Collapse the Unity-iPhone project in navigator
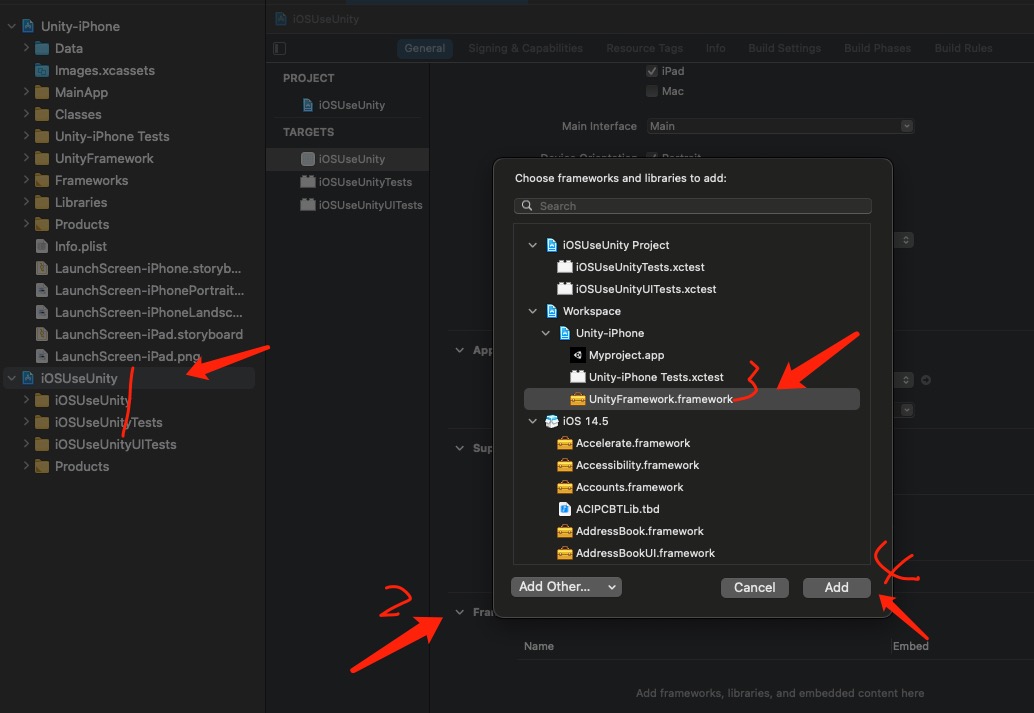Image resolution: width=1034 pixels, height=713 pixels. (x=12, y=26)
